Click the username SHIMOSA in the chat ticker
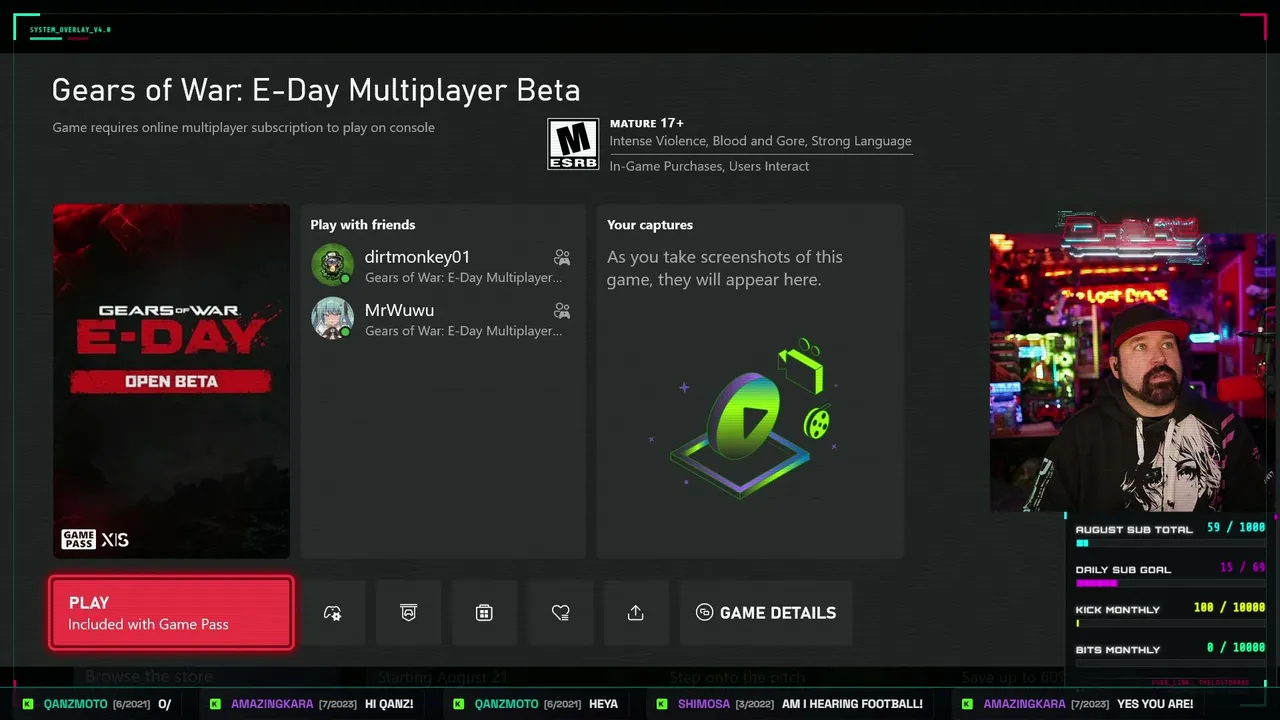 [704, 704]
